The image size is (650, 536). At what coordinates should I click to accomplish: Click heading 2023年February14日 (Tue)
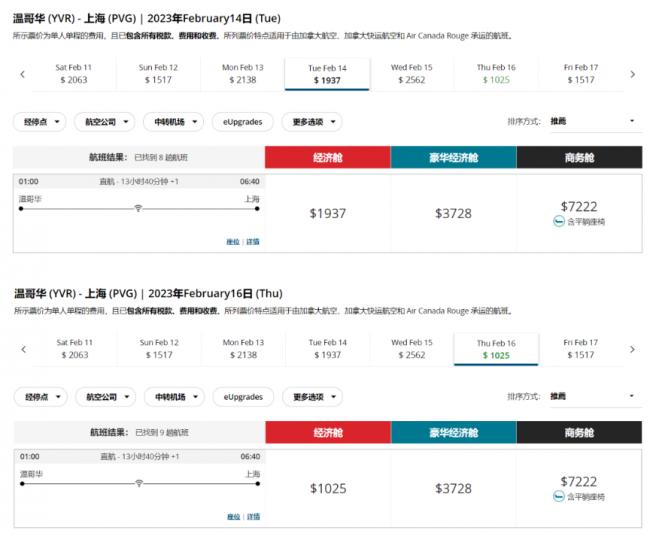(214, 19)
